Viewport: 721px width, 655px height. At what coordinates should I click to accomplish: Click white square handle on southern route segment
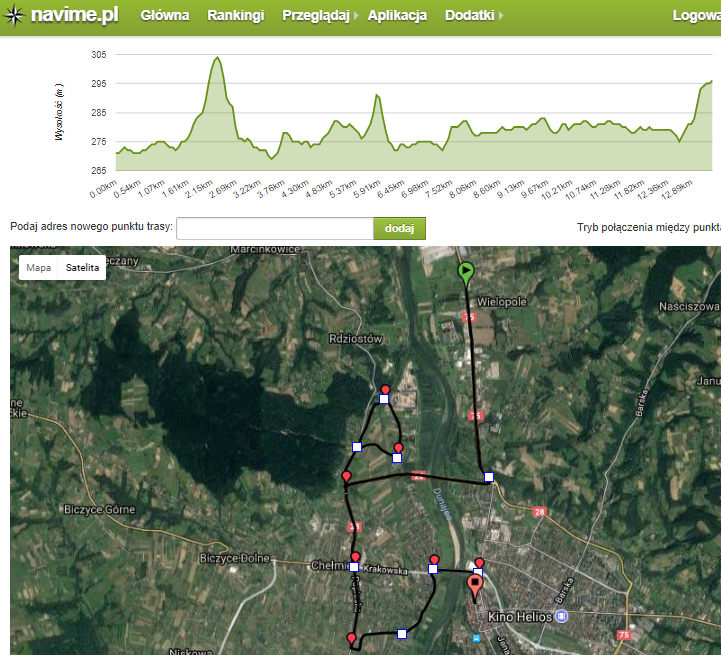tap(402, 634)
